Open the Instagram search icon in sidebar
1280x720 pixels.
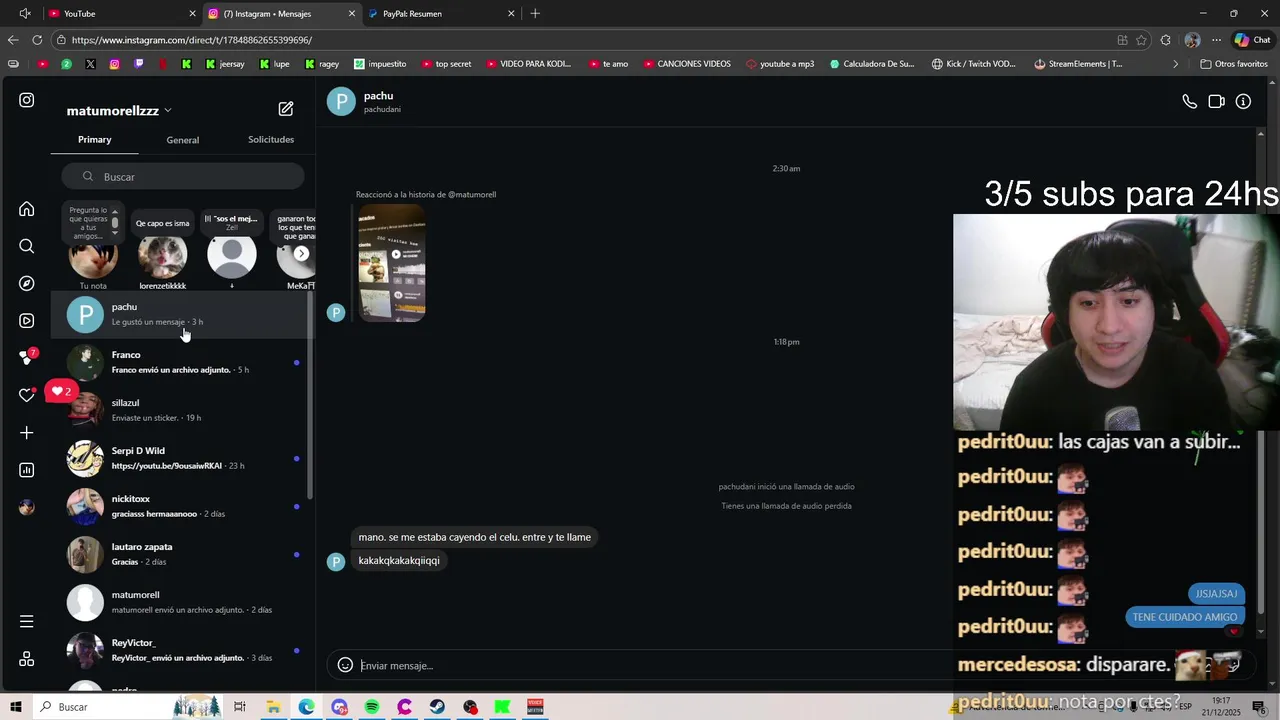27,246
